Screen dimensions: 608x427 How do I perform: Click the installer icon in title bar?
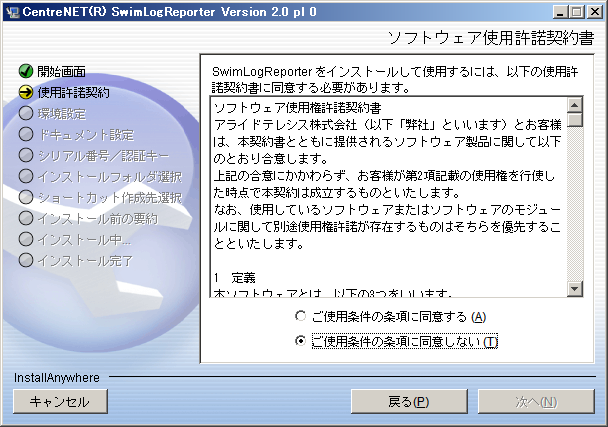tap(12, 12)
